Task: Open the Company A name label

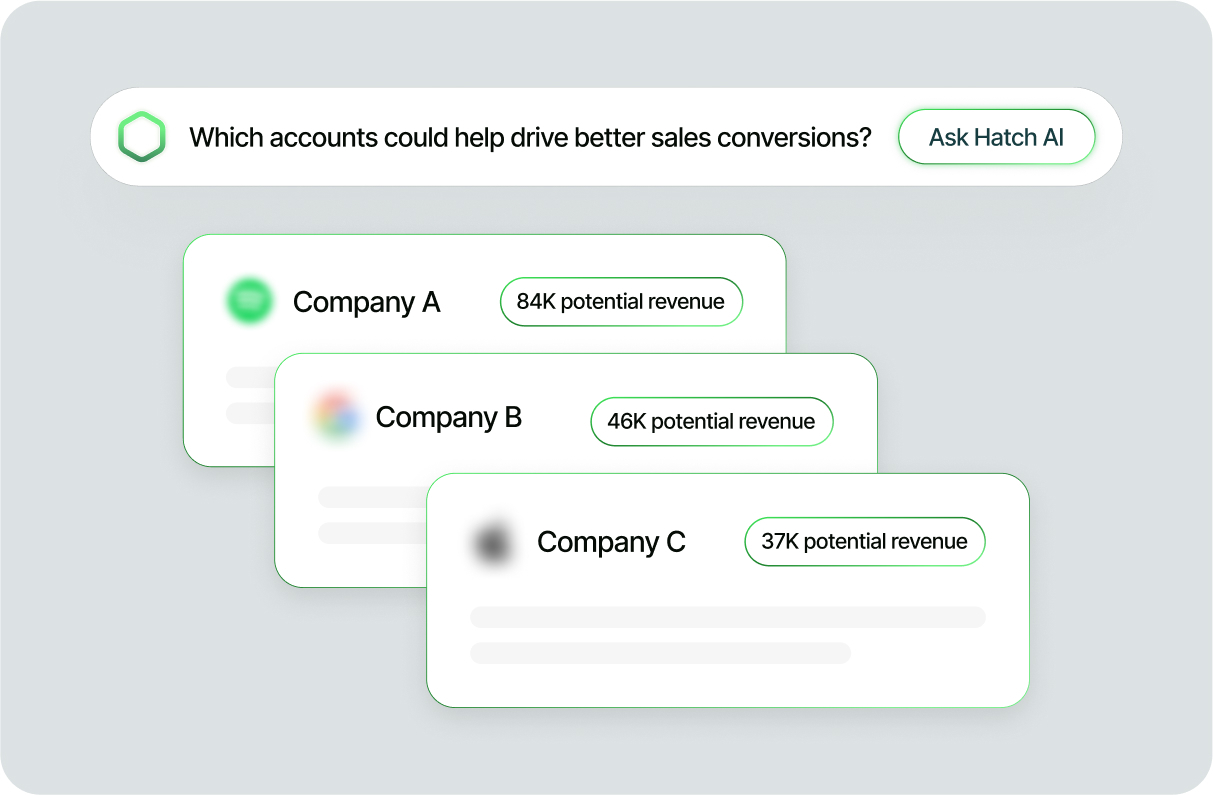Action: tap(367, 302)
